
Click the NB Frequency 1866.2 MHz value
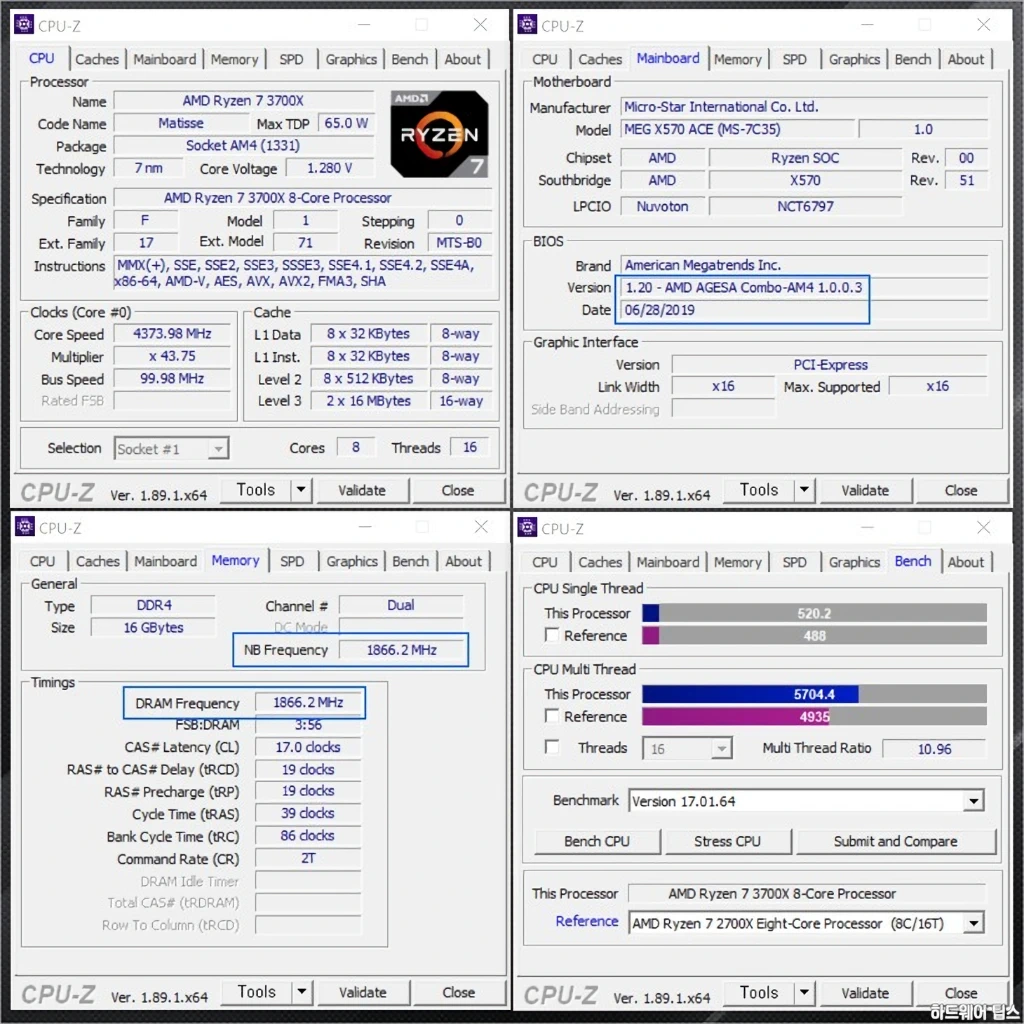click(402, 649)
